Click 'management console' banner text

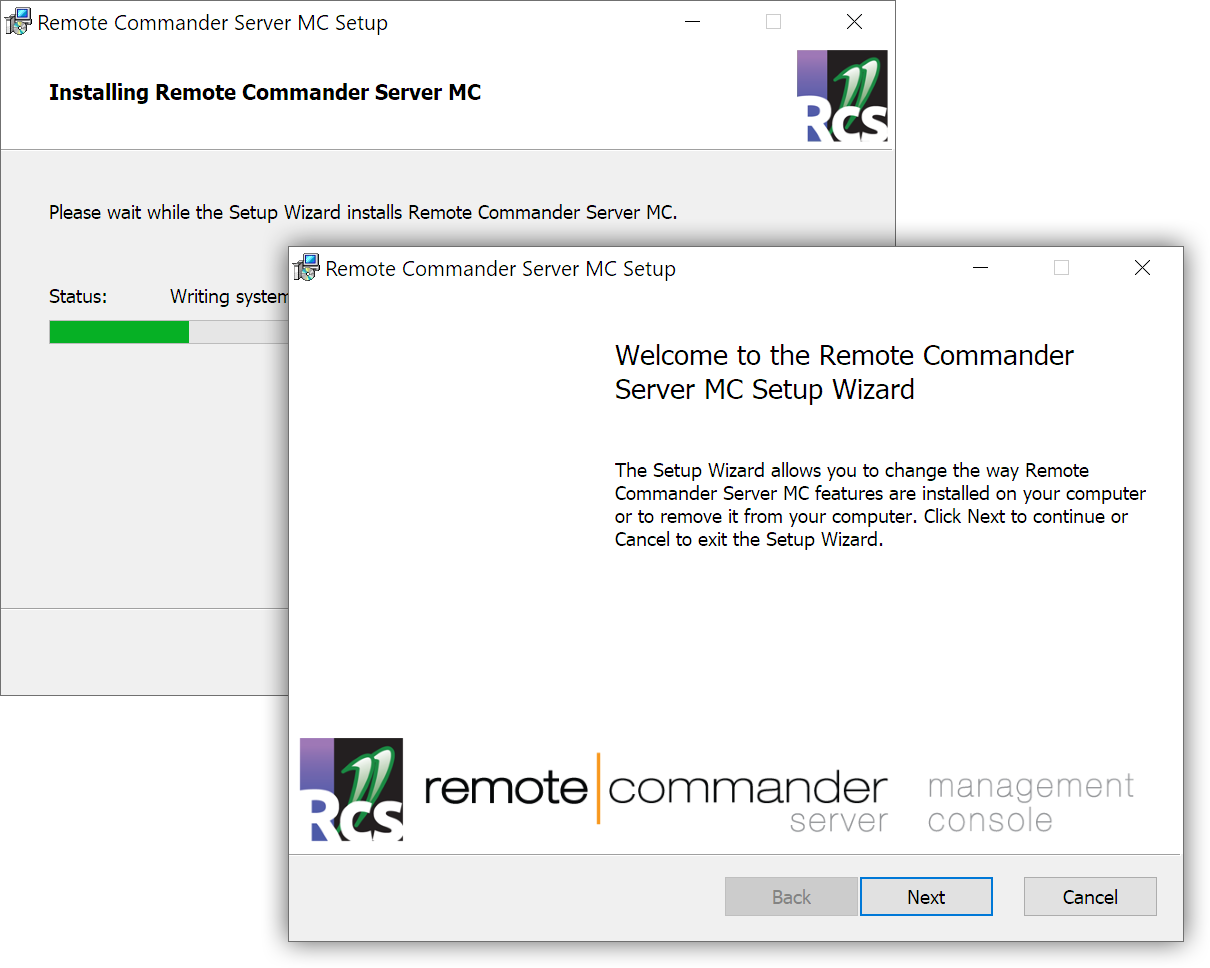pos(1030,803)
